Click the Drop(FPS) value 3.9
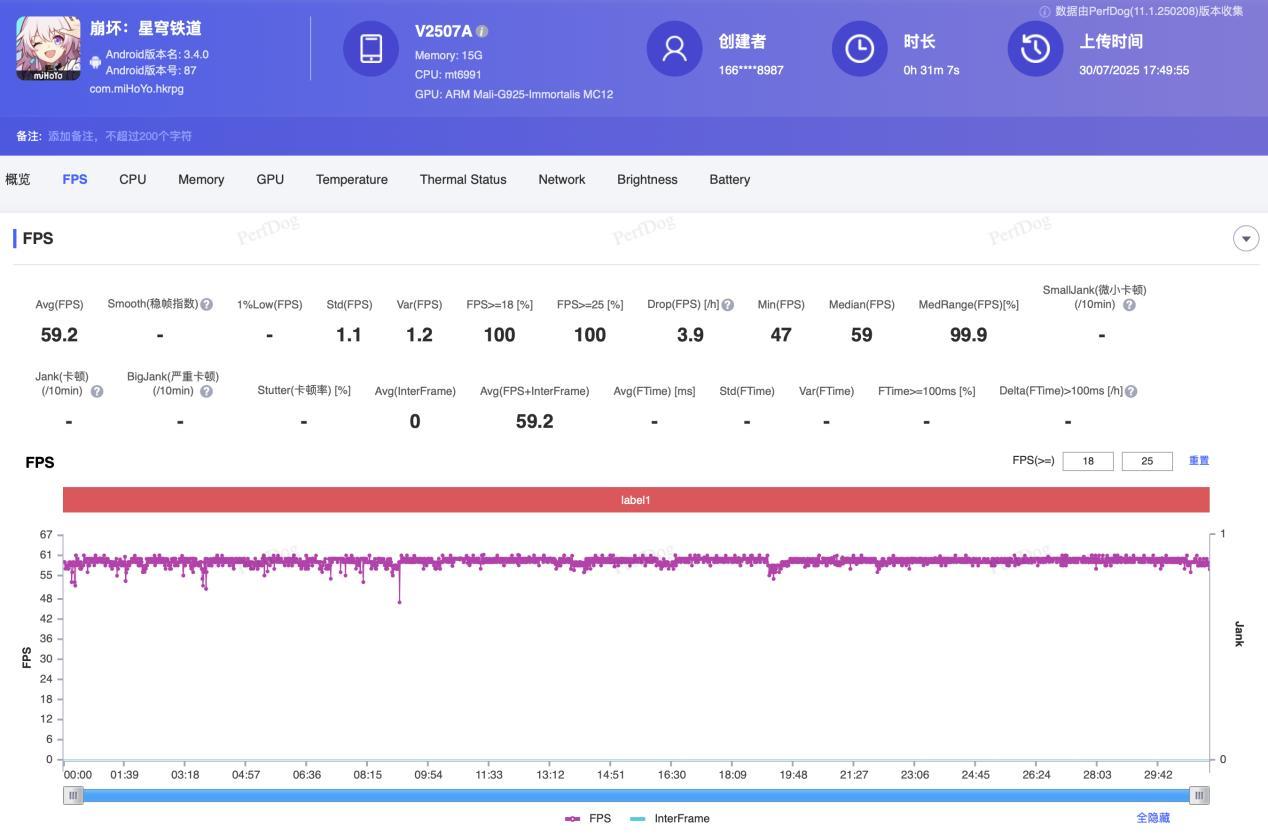1268x835 pixels. (x=690, y=335)
